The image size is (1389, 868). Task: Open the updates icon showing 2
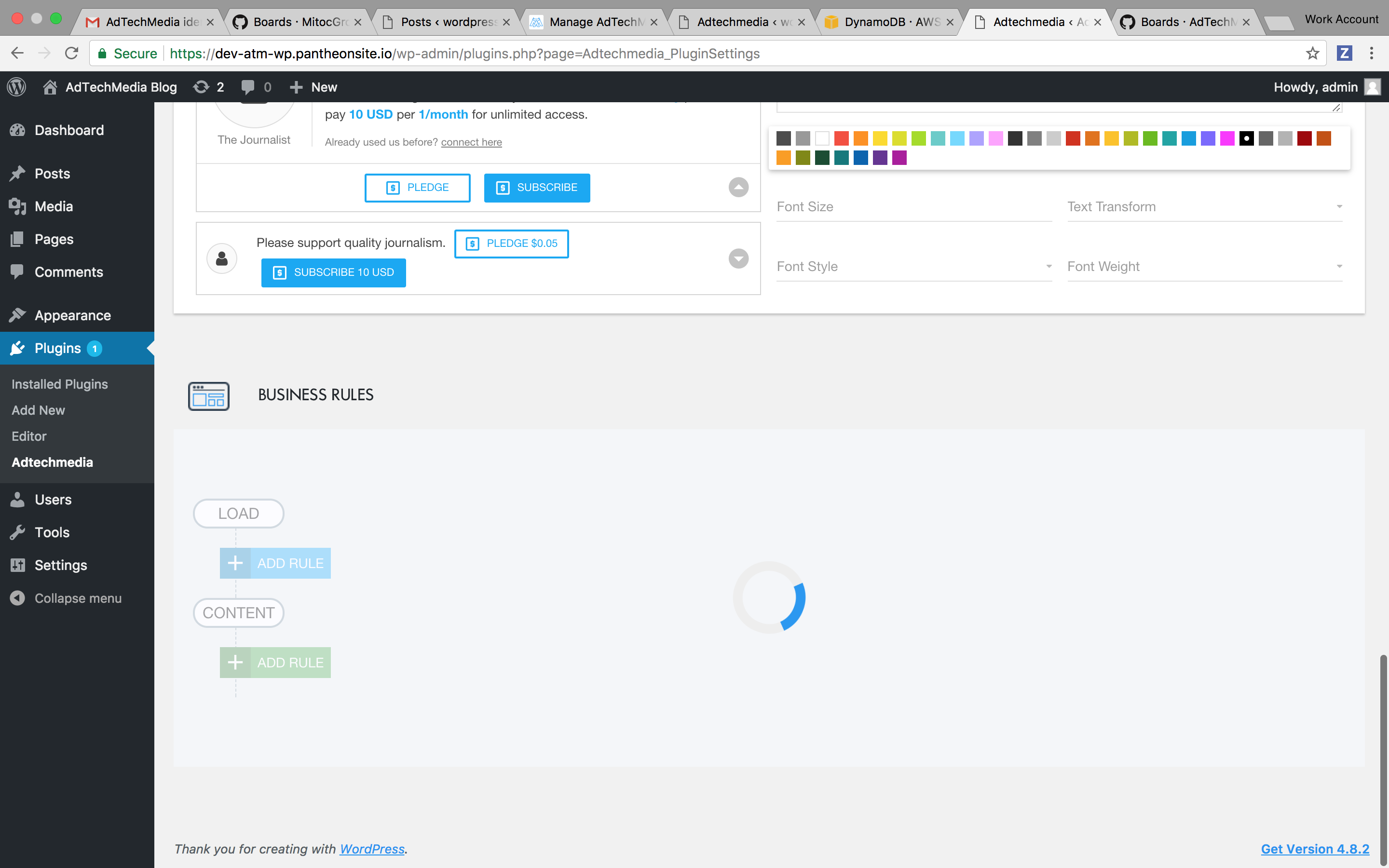[x=208, y=87]
